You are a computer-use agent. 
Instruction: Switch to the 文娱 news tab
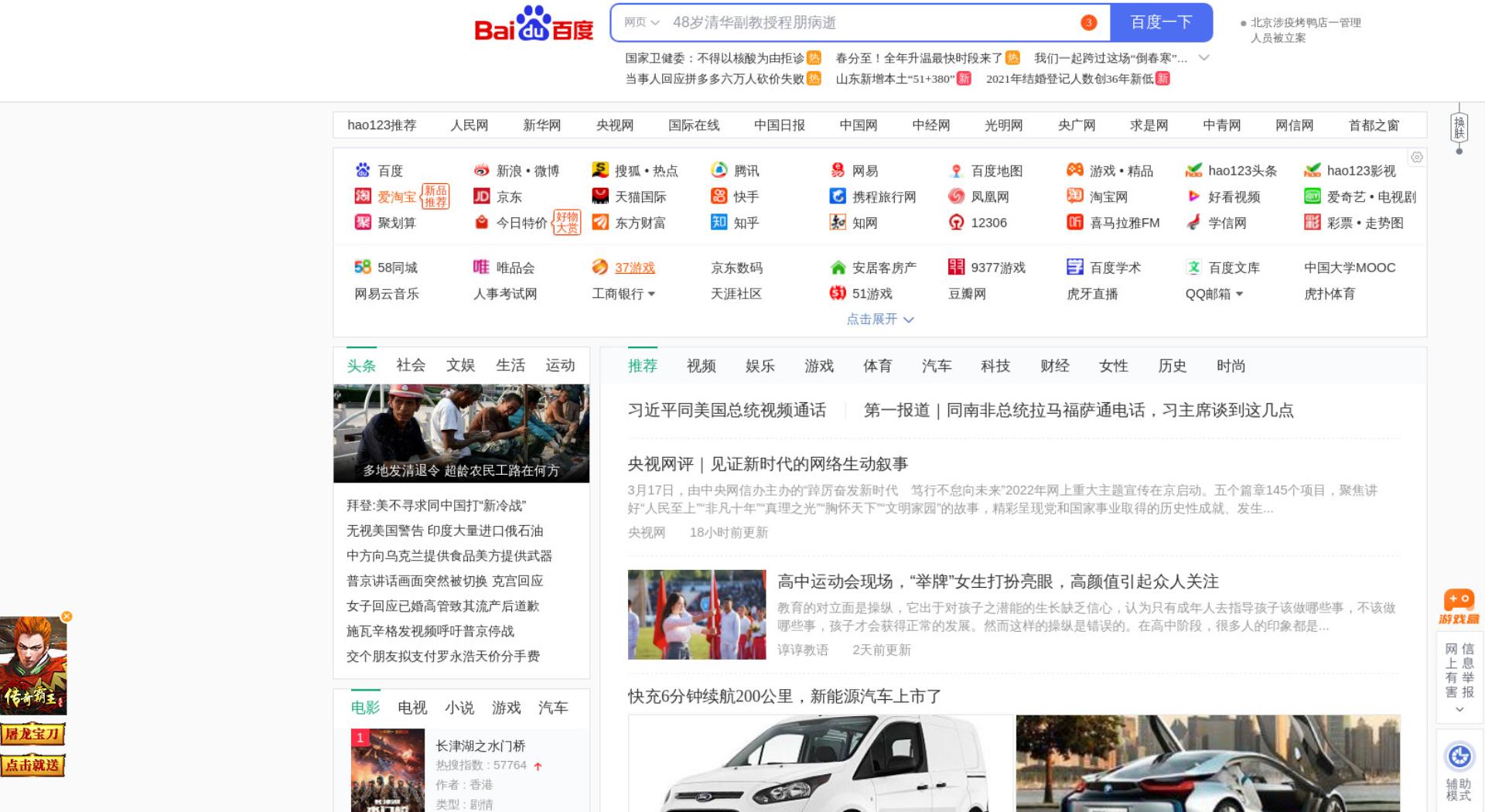(460, 365)
